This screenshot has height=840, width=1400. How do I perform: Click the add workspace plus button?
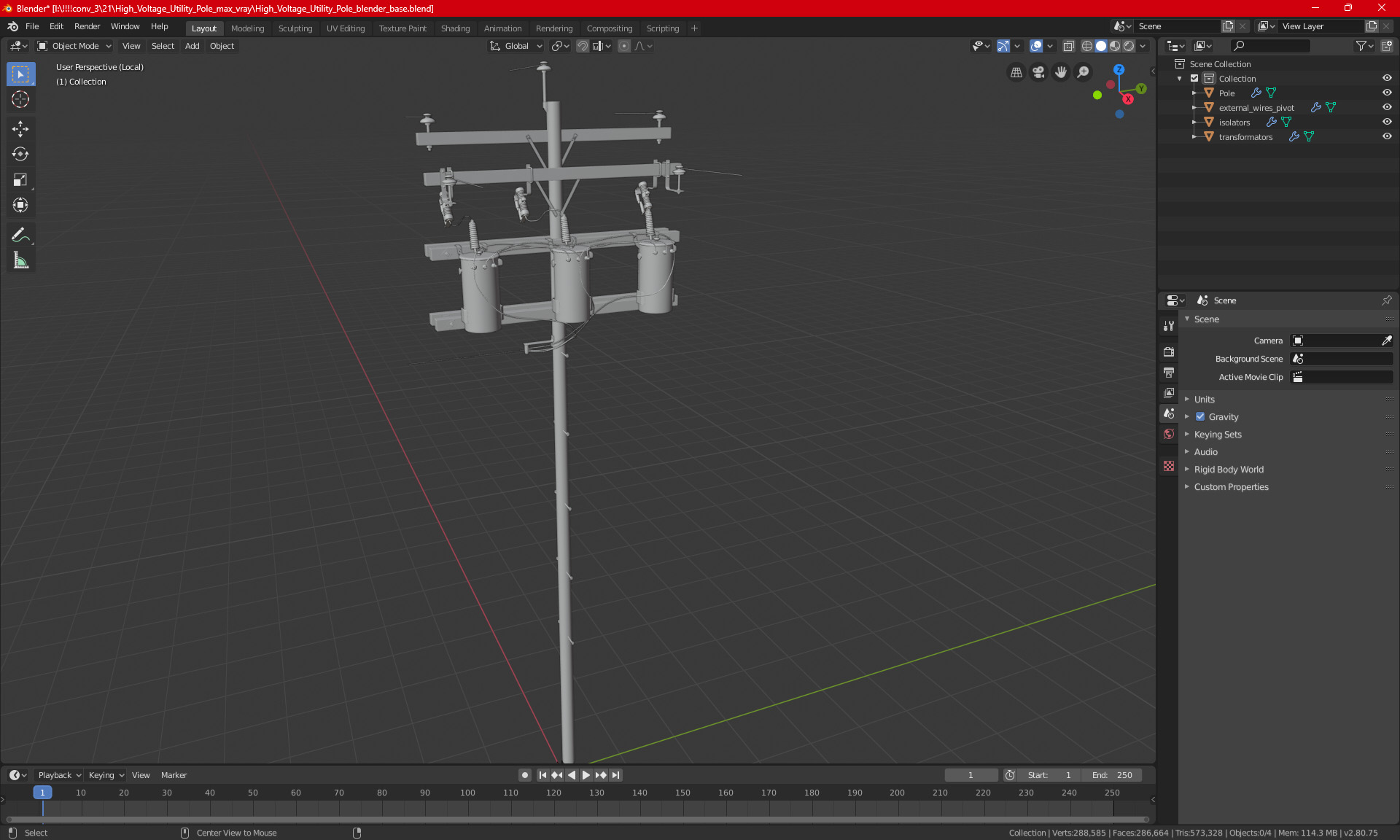click(x=694, y=28)
